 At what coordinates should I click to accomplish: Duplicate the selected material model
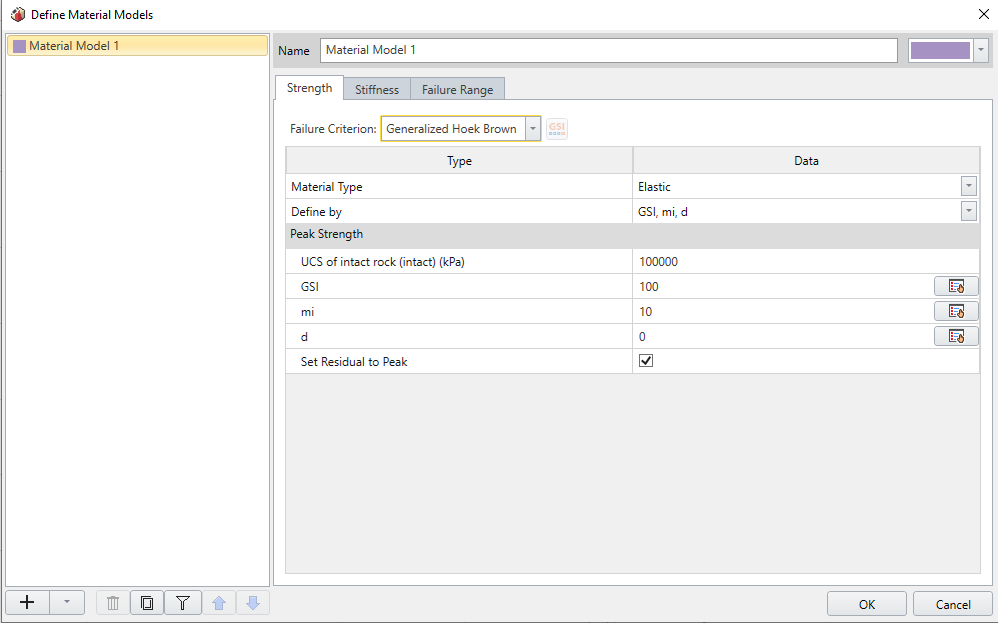[147, 602]
